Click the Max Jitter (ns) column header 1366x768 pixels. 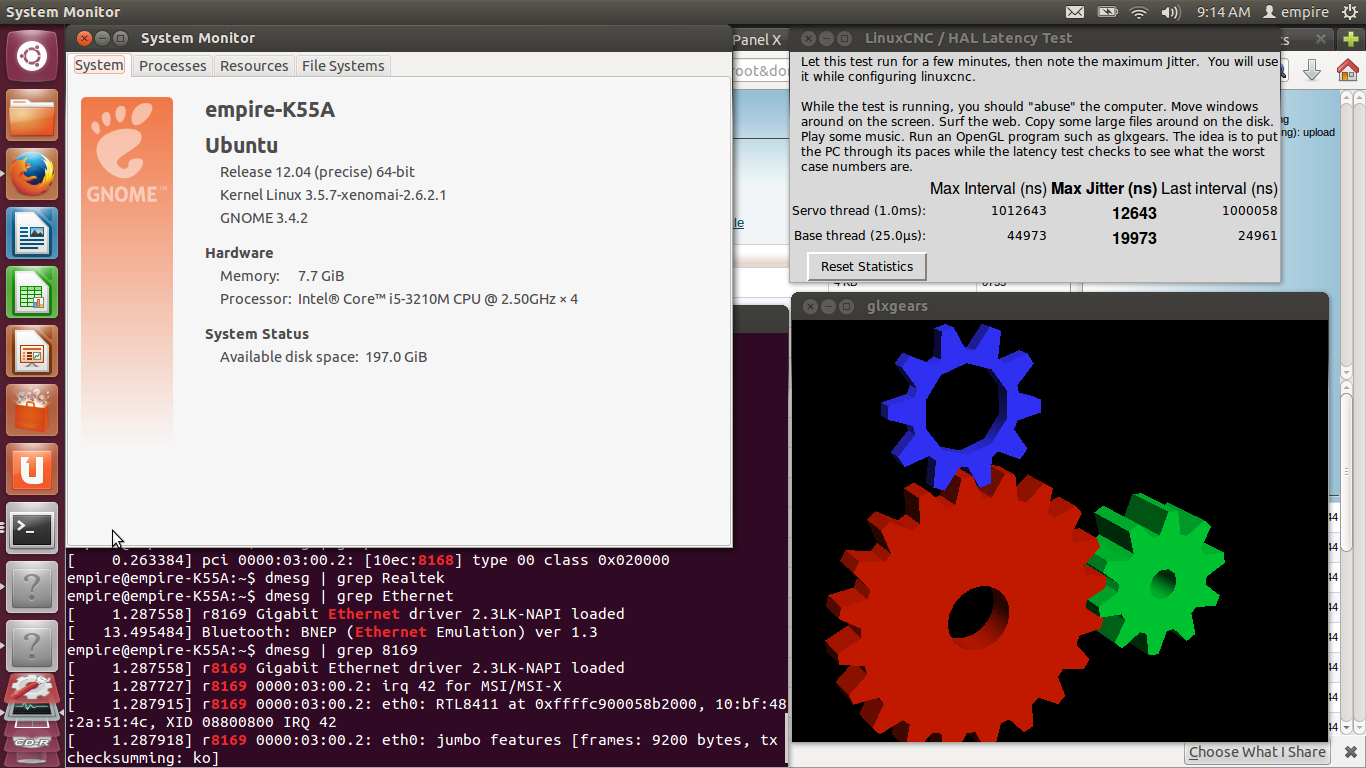pos(1104,188)
